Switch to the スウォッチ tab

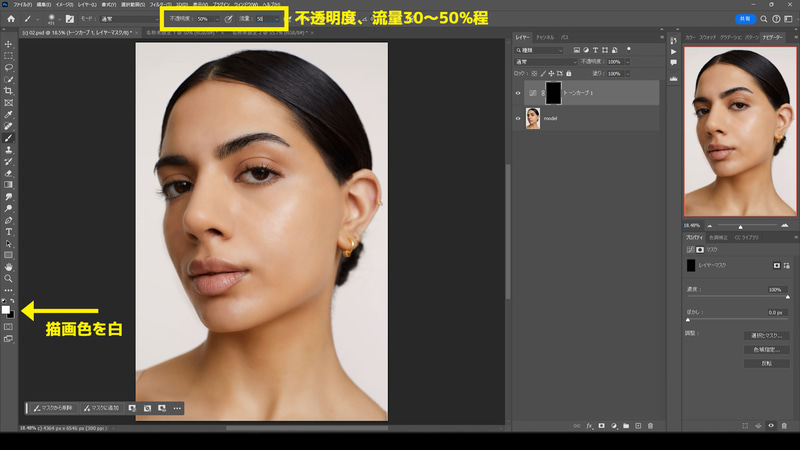tap(708, 37)
